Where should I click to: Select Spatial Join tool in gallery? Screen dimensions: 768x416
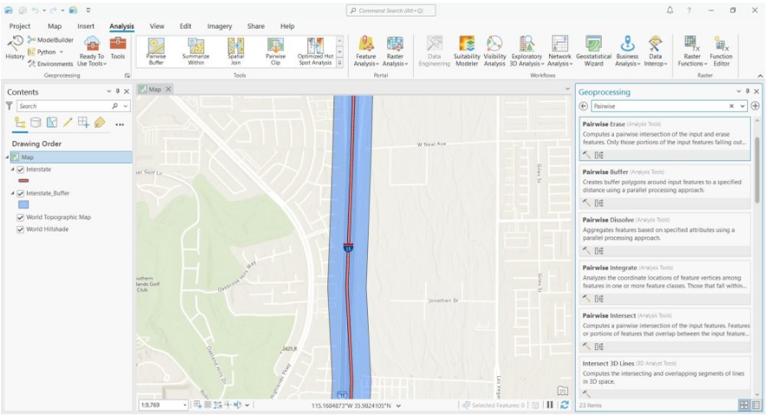coord(236,51)
